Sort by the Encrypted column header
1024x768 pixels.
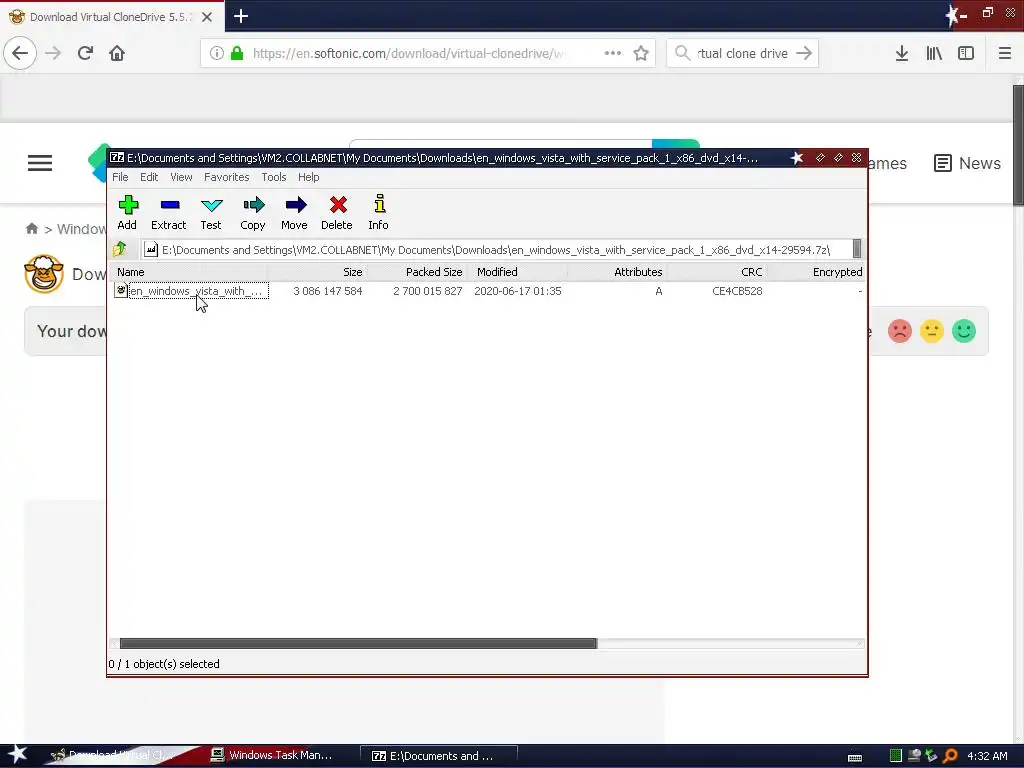[x=816, y=272]
